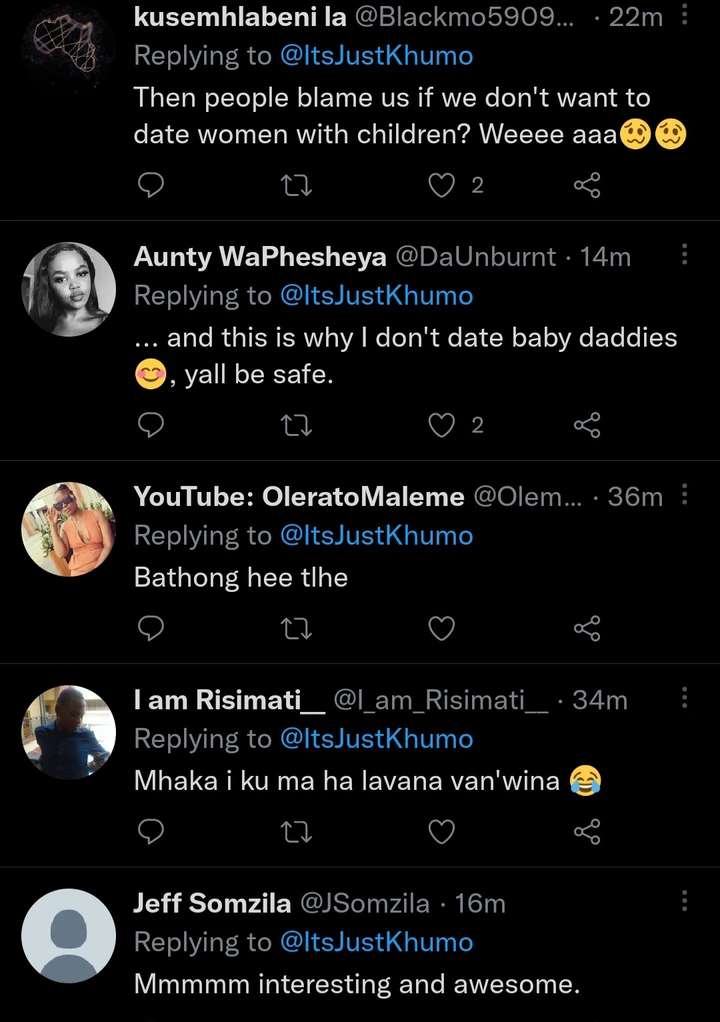Open more options for kusemhlabeni la's tweet

[684, 15]
